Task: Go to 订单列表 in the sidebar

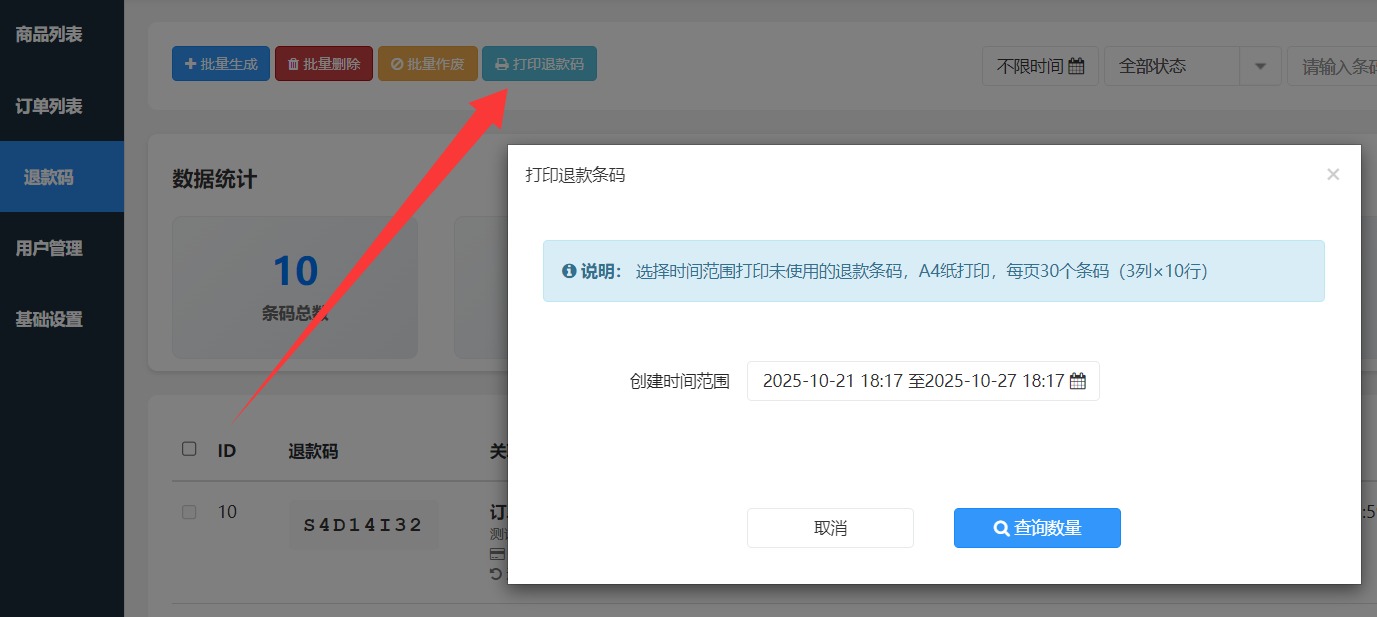Action: (49, 106)
